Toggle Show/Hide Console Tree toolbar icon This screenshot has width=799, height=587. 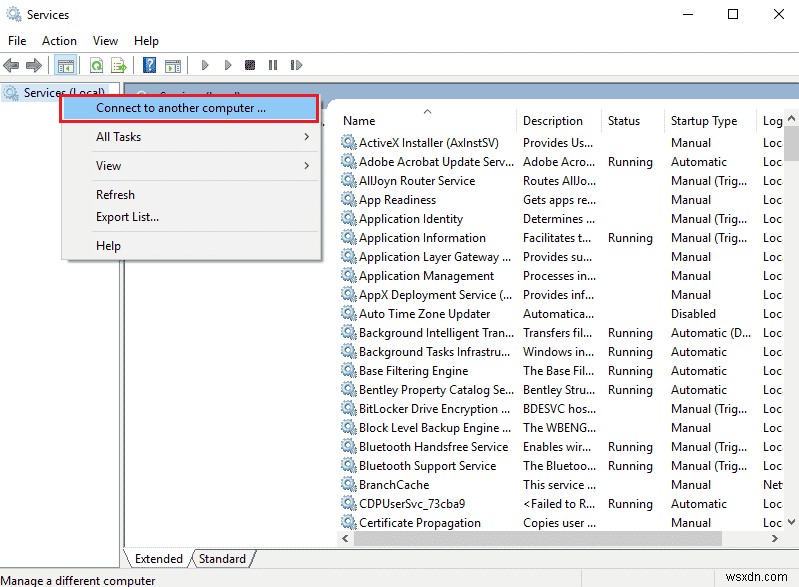(65, 66)
